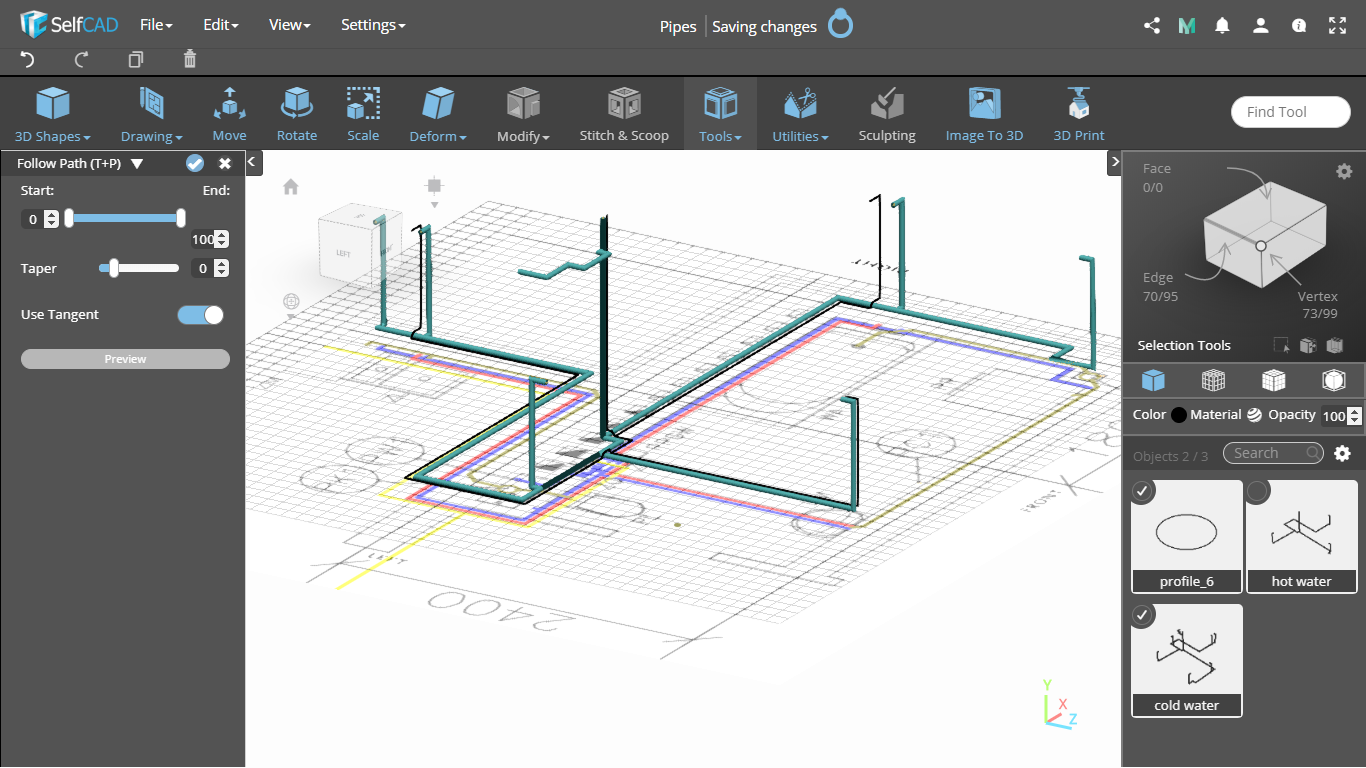Select the Move tool
Image resolution: width=1366 pixels, height=768 pixels.
pos(229,114)
